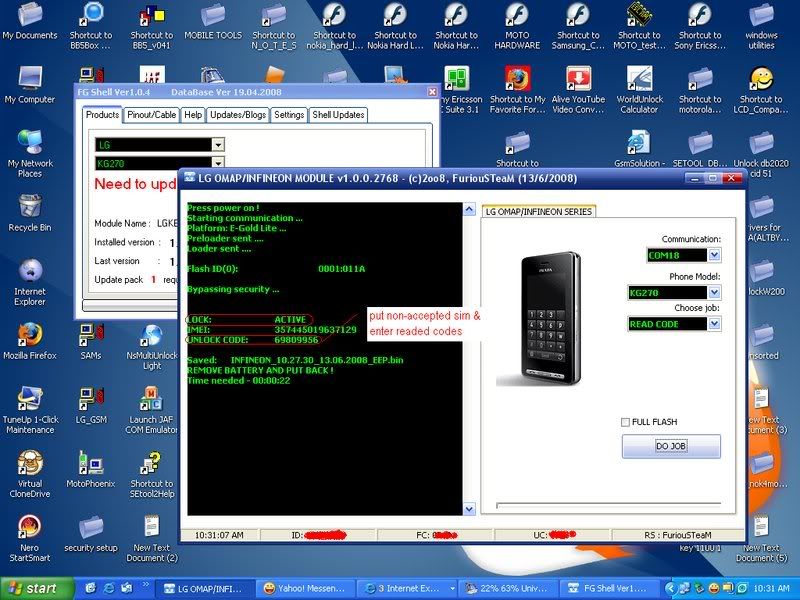Expand the Choose job READ CODE dropdown

pos(714,323)
